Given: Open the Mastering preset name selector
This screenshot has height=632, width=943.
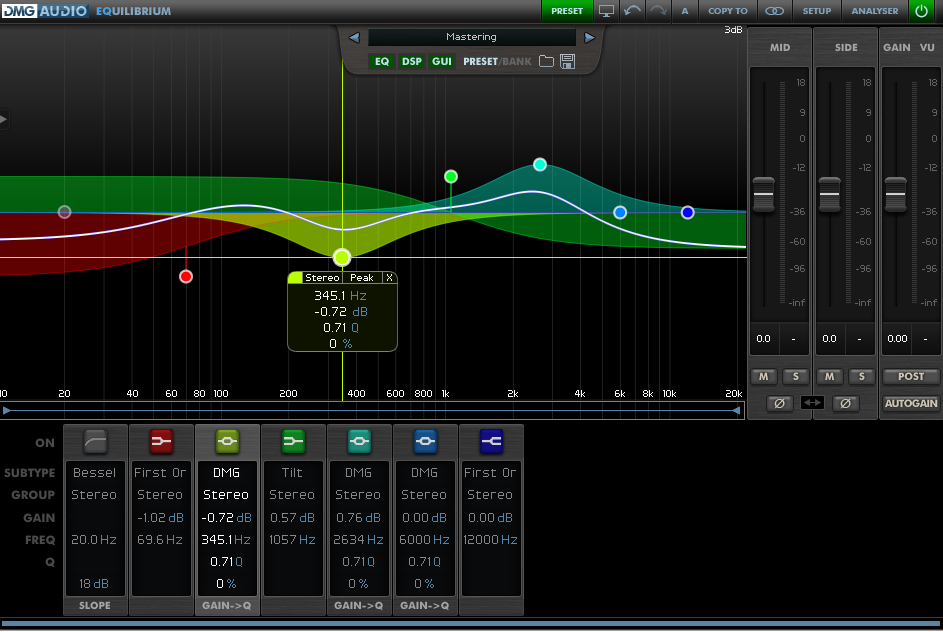Looking at the screenshot, I should coord(471,37).
